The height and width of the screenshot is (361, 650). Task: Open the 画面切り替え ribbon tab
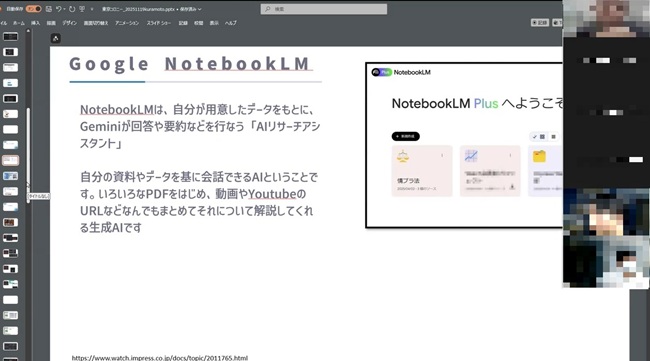(x=96, y=23)
